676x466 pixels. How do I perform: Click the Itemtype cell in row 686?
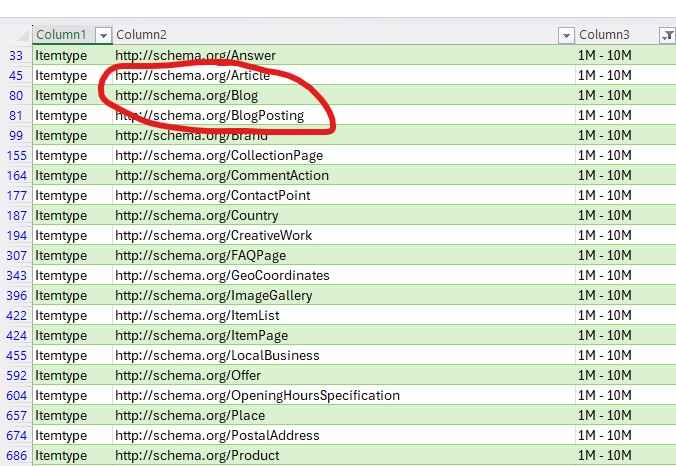tap(72, 455)
